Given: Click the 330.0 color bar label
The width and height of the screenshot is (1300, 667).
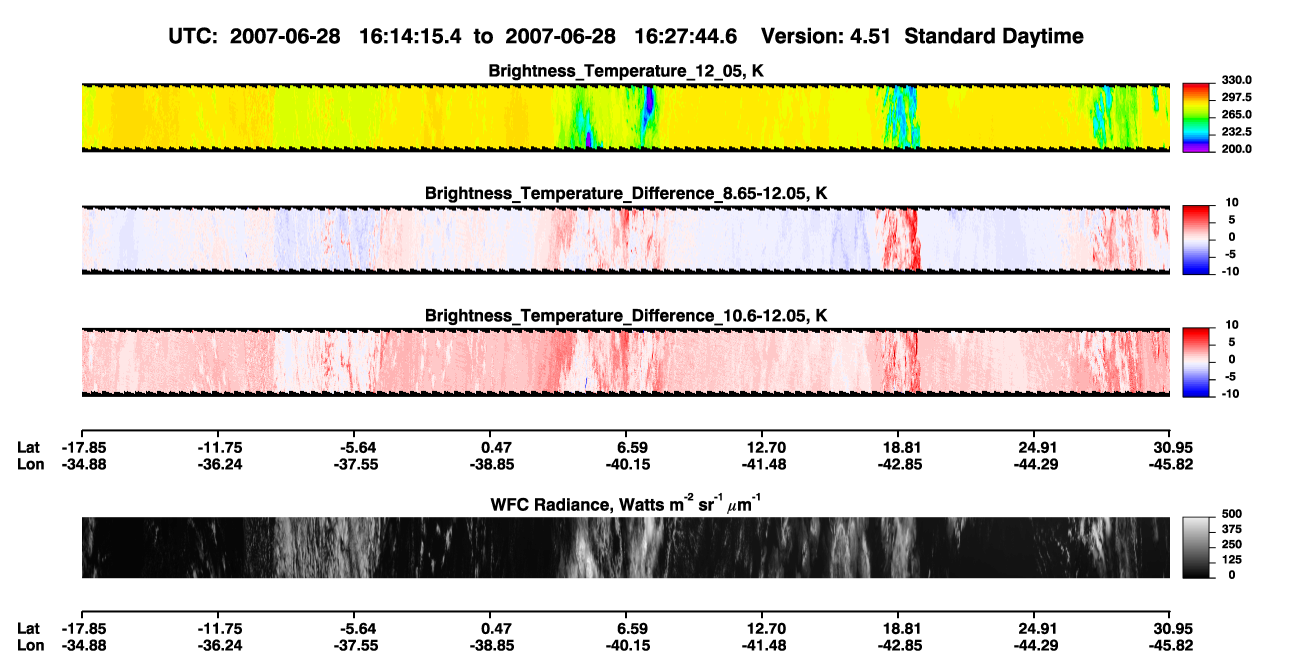Looking at the screenshot, I should pos(1236,81).
